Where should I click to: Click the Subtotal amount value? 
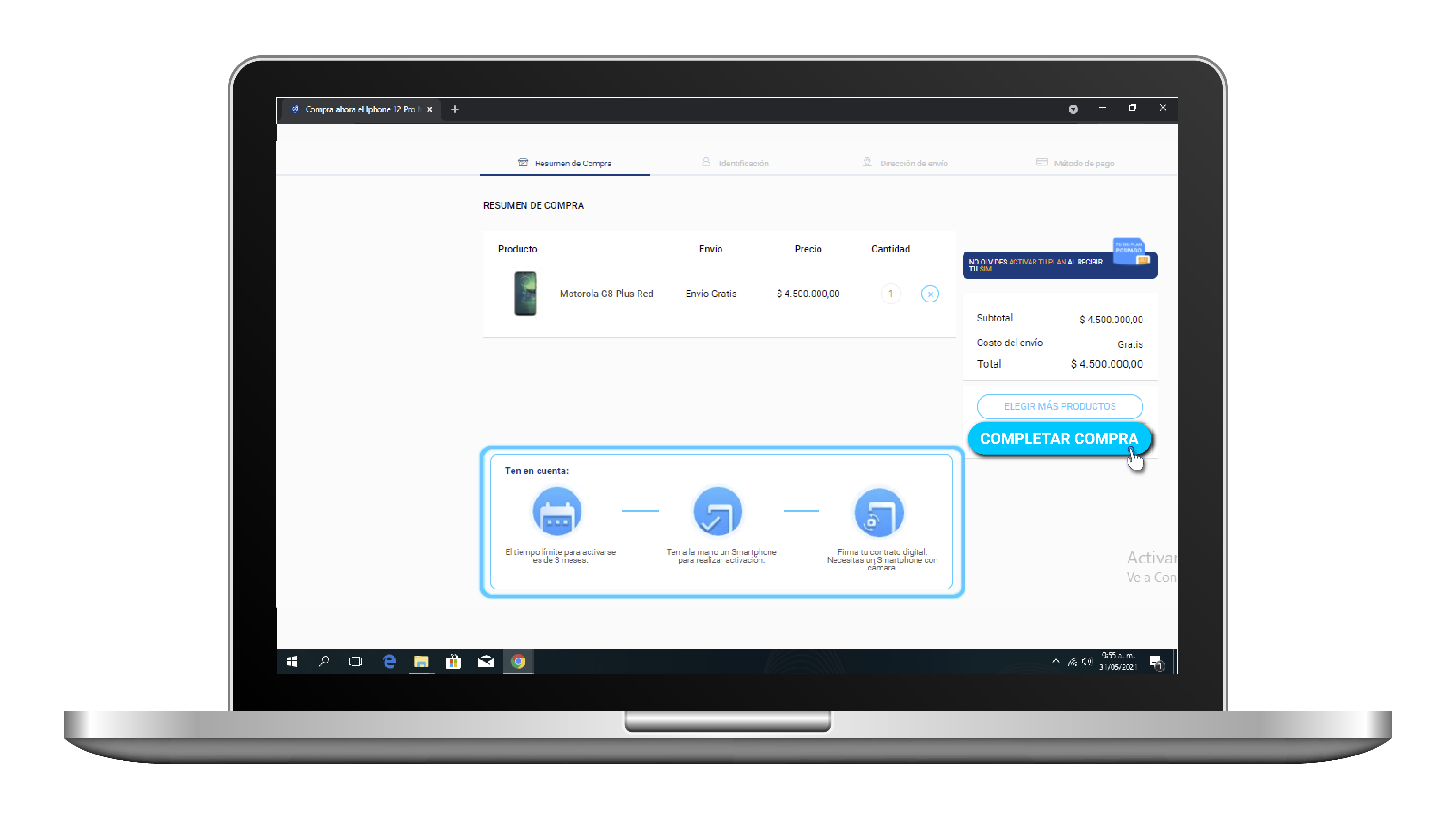pos(1111,320)
